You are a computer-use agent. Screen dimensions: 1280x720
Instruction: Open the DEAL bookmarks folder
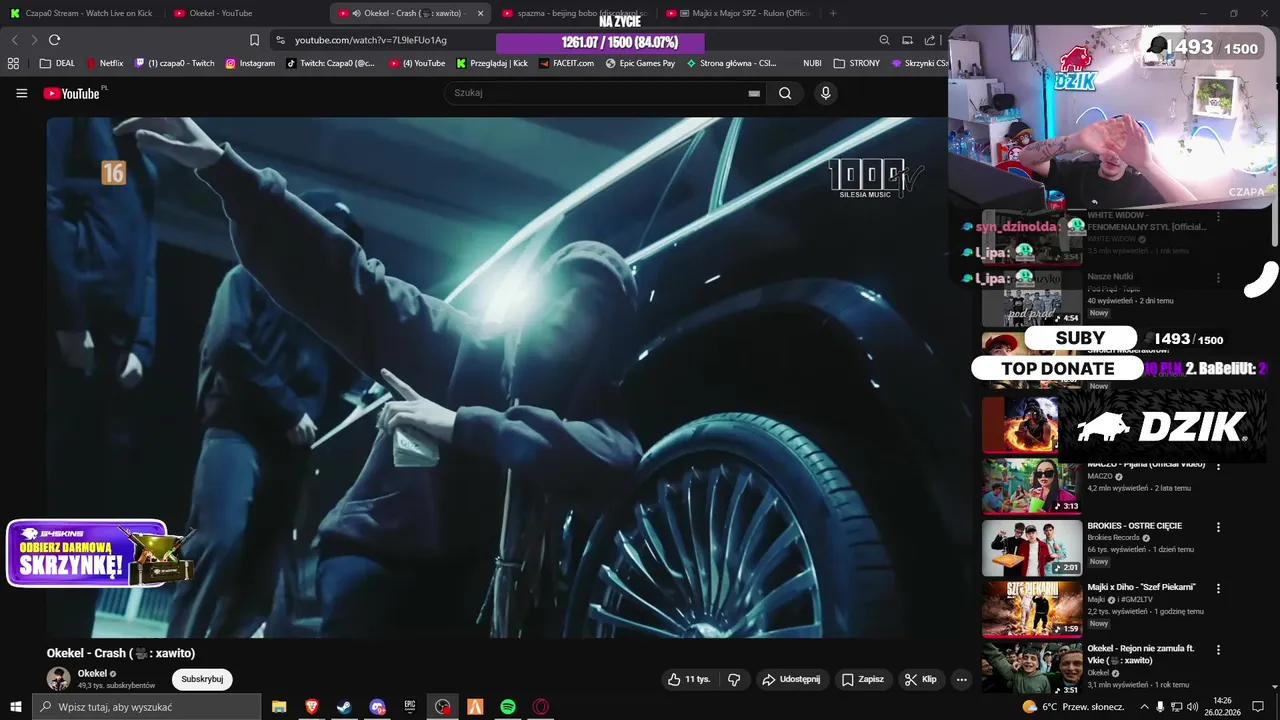coord(57,63)
